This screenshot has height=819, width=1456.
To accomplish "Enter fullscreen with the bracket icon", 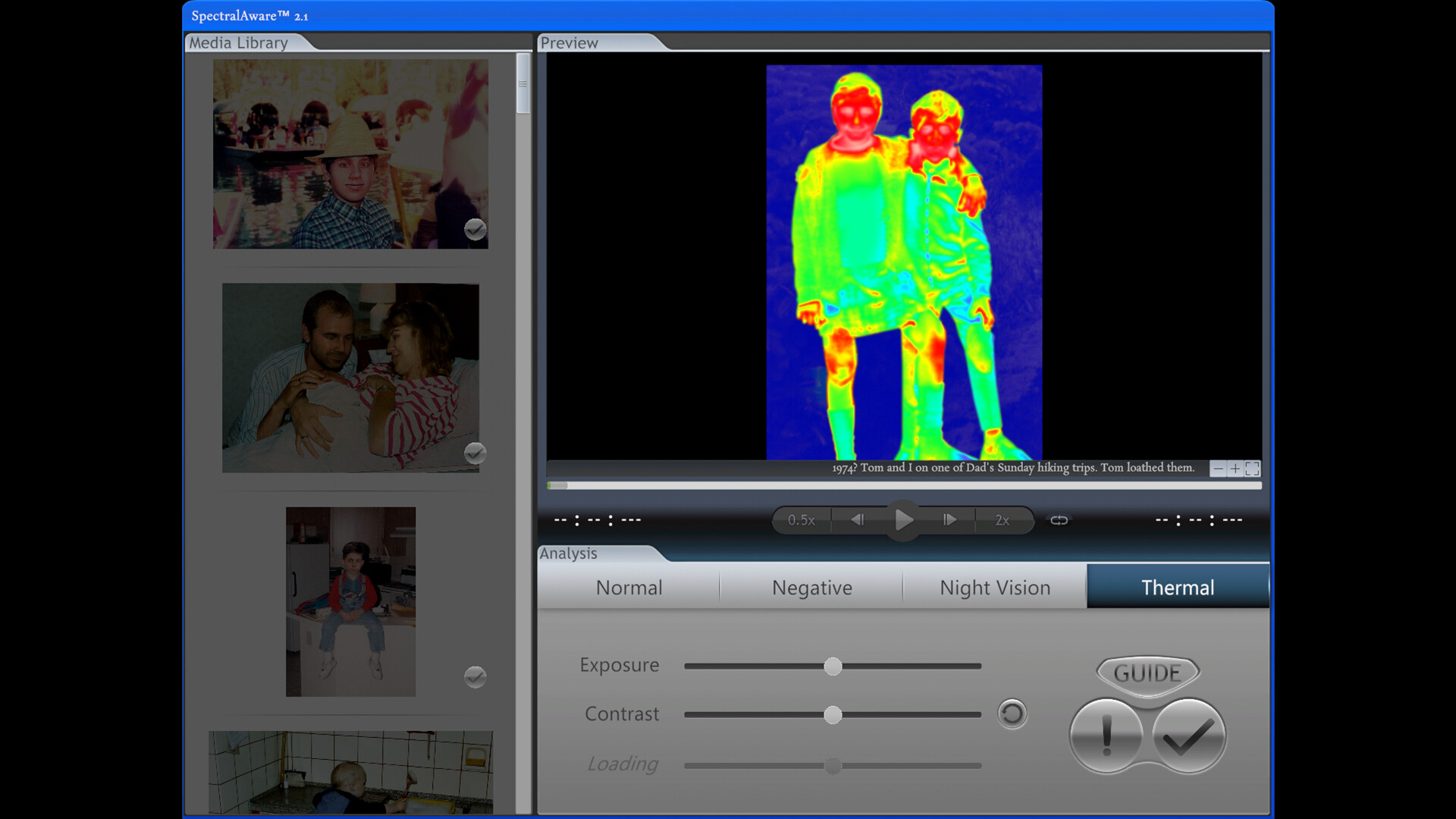I will click(1253, 469).
